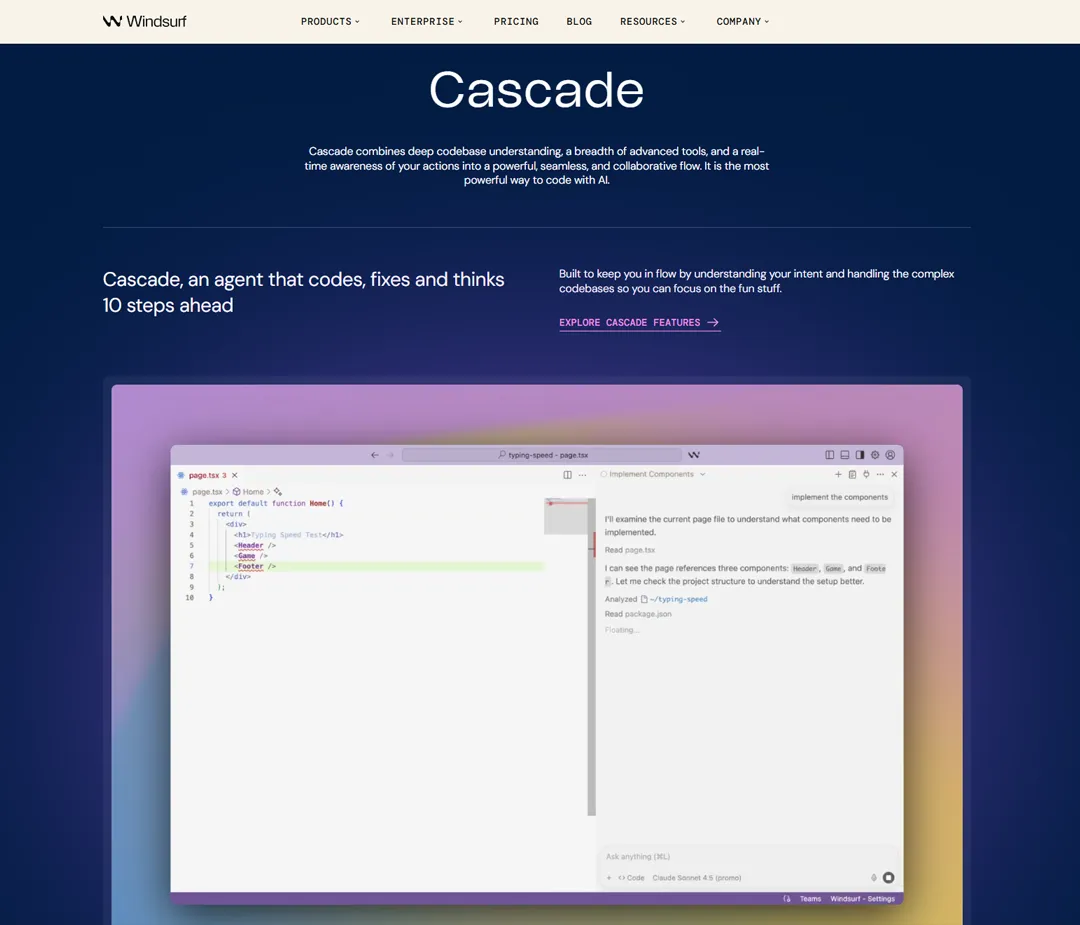
Task: Open the Cascade notes document icon
Action: (x=852, y=474)
